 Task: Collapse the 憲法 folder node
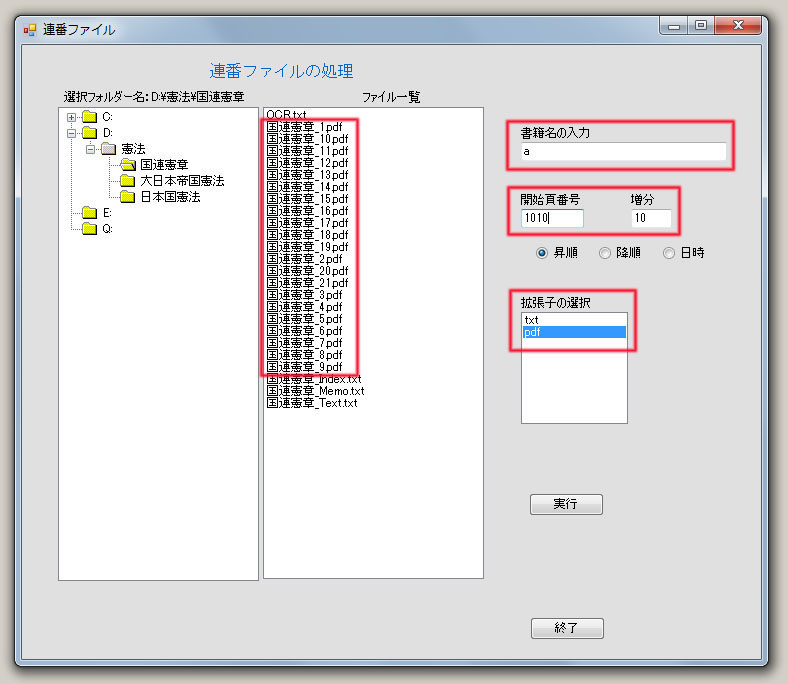[90, 149]
